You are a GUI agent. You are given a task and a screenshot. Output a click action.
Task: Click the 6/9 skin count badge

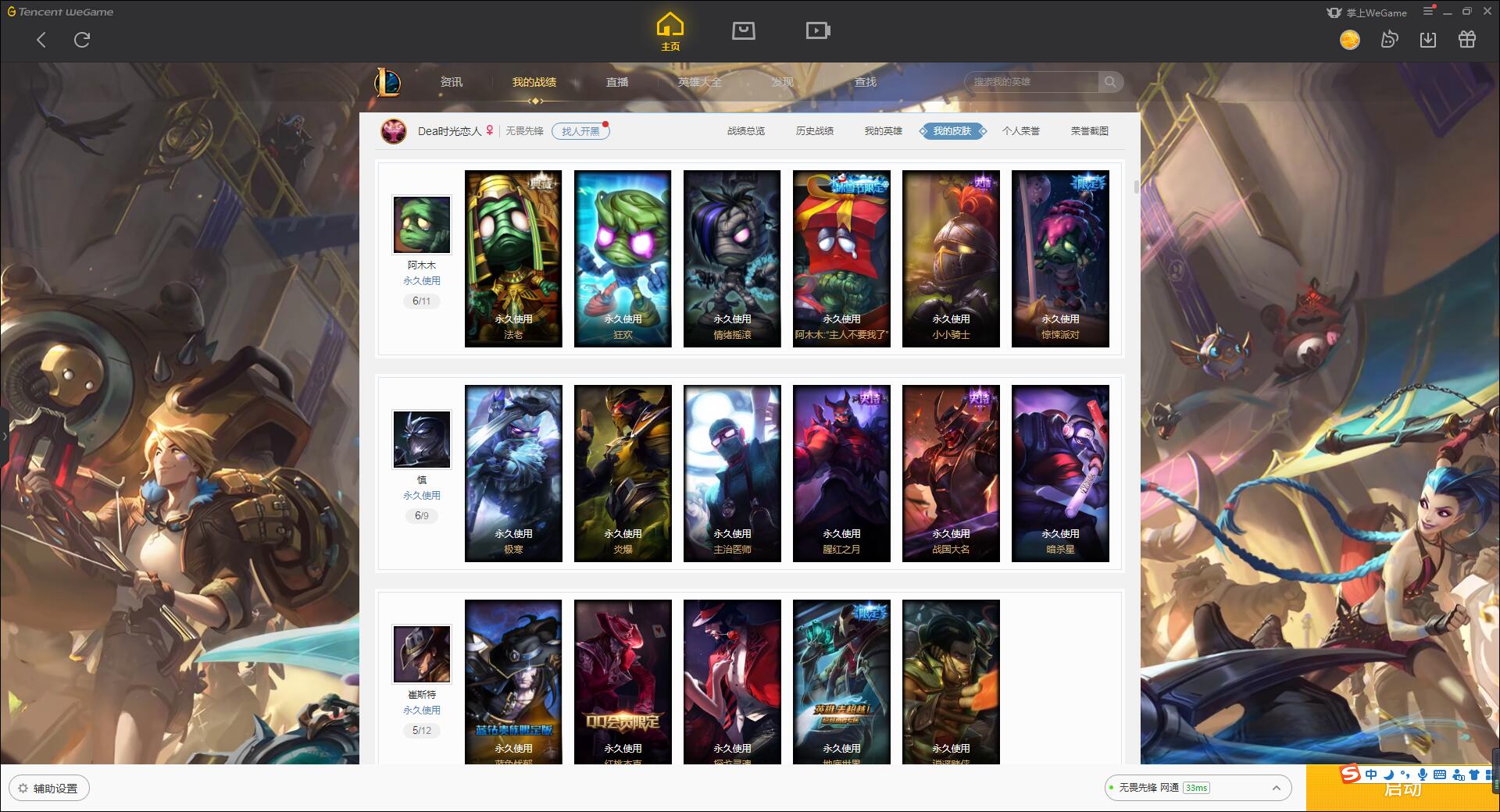tap(422, 515)
